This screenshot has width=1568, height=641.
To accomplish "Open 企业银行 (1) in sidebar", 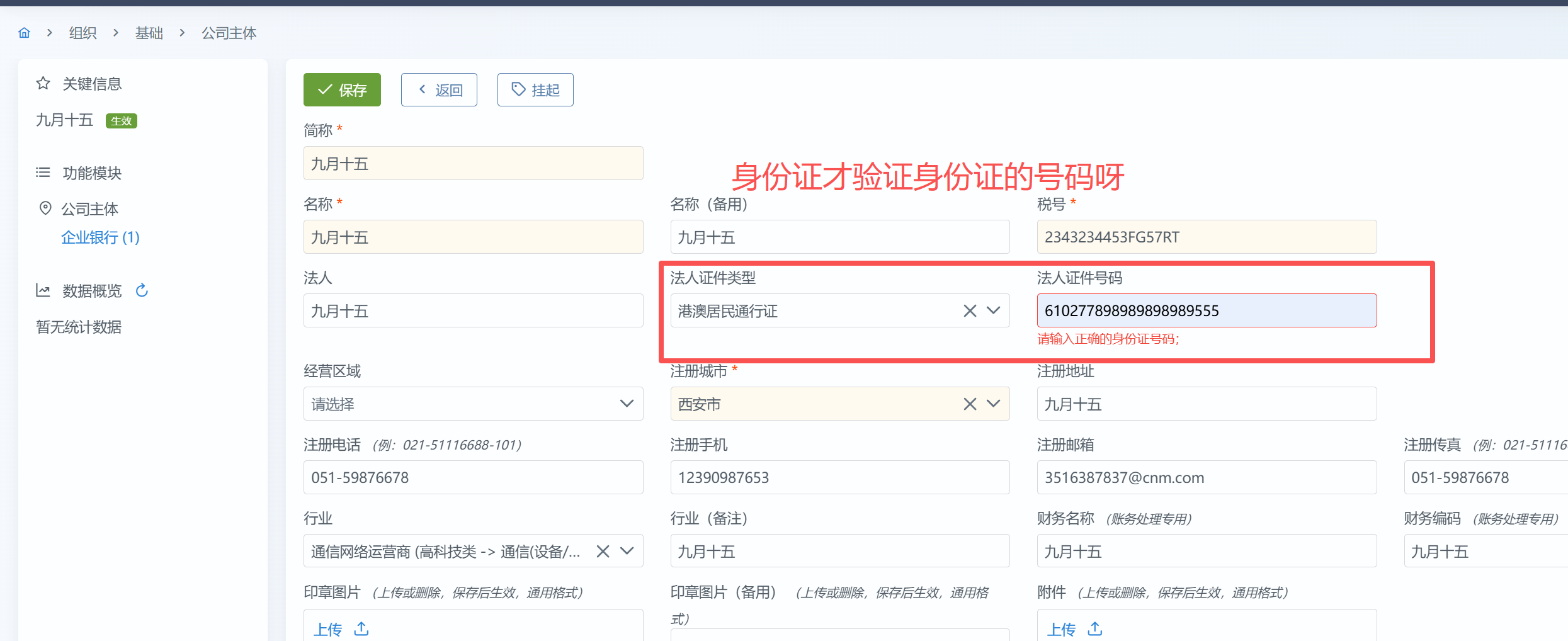I will (100, 237).
